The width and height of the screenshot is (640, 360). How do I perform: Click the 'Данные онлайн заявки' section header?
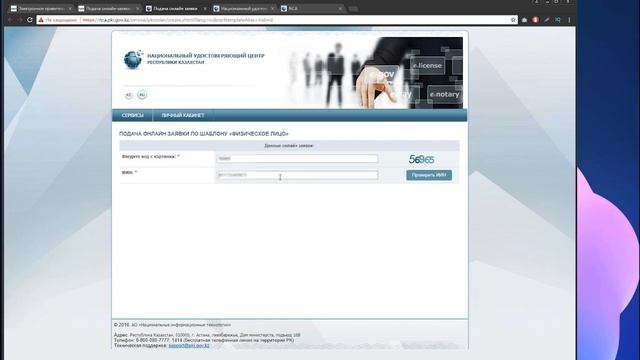coord(289,146)
